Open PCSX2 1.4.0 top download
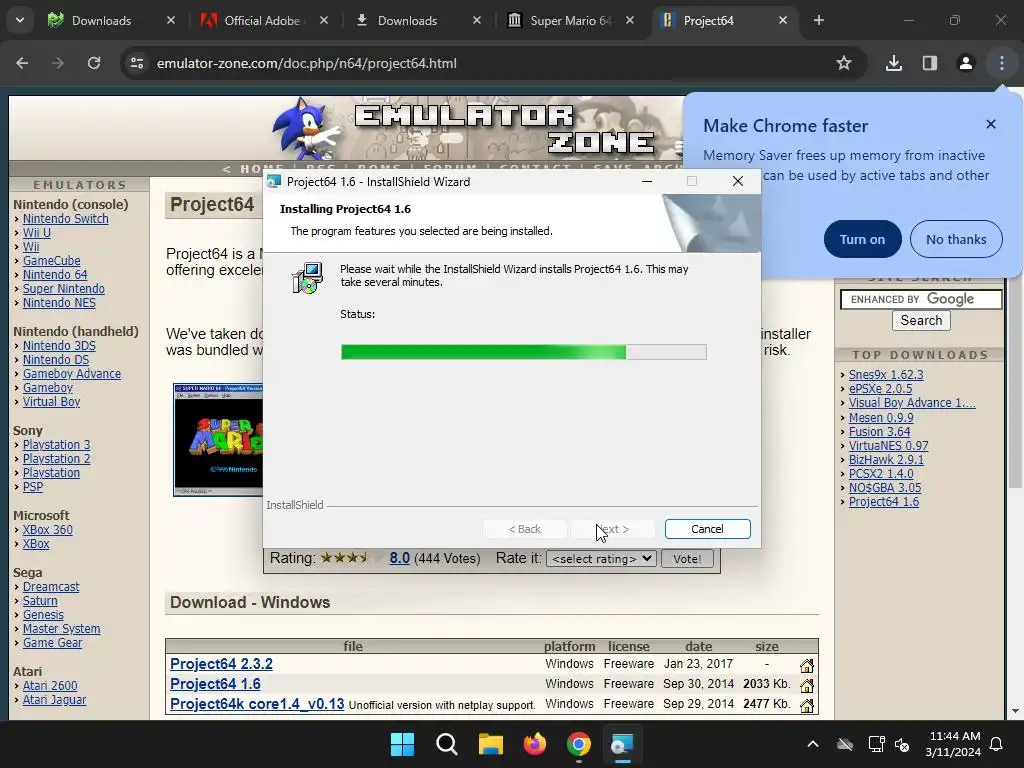This screenshot has height=768, width=1024. [881, 473]
